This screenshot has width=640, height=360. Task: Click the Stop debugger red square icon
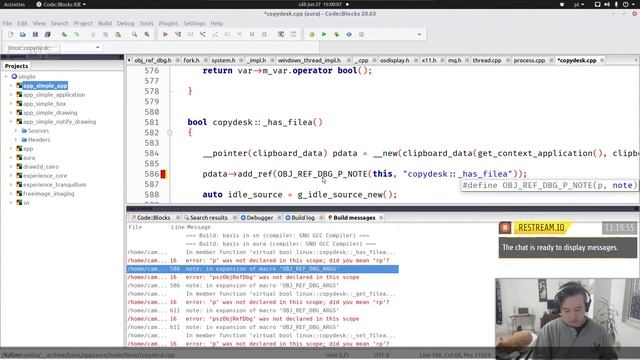coord(264,35)
